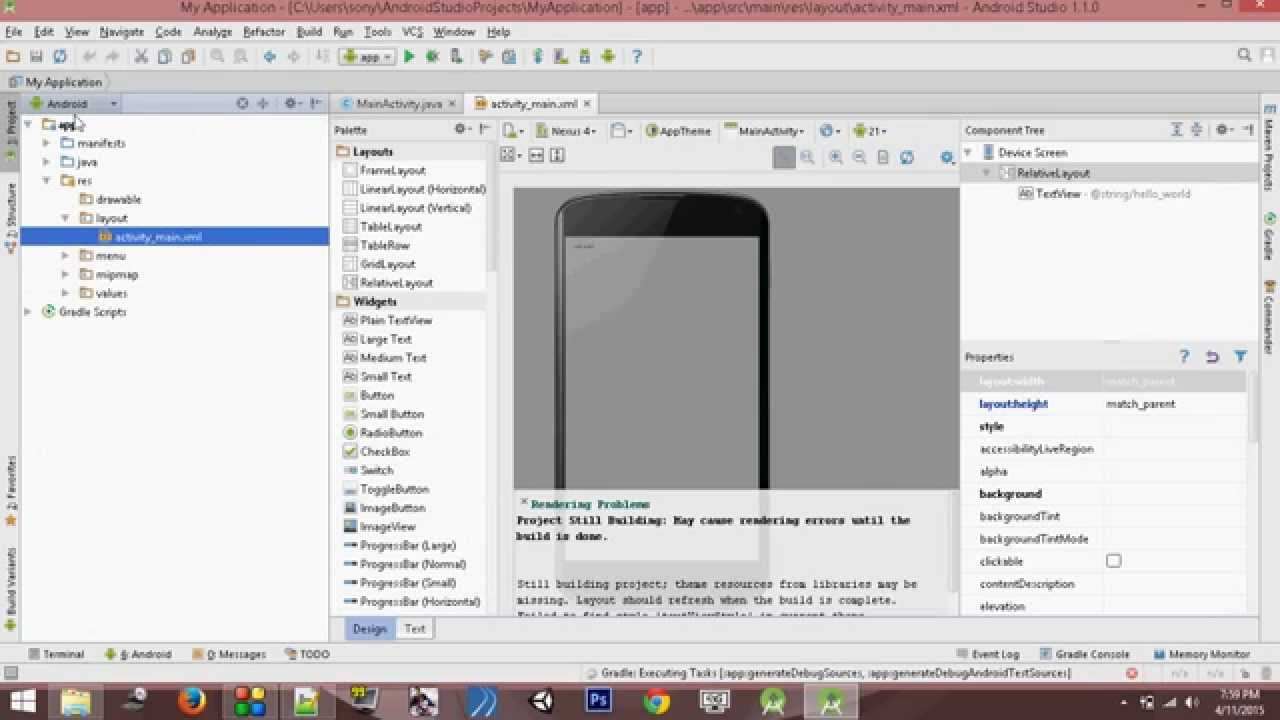
Task: Expand the values folder
Action: pos(65,293)
